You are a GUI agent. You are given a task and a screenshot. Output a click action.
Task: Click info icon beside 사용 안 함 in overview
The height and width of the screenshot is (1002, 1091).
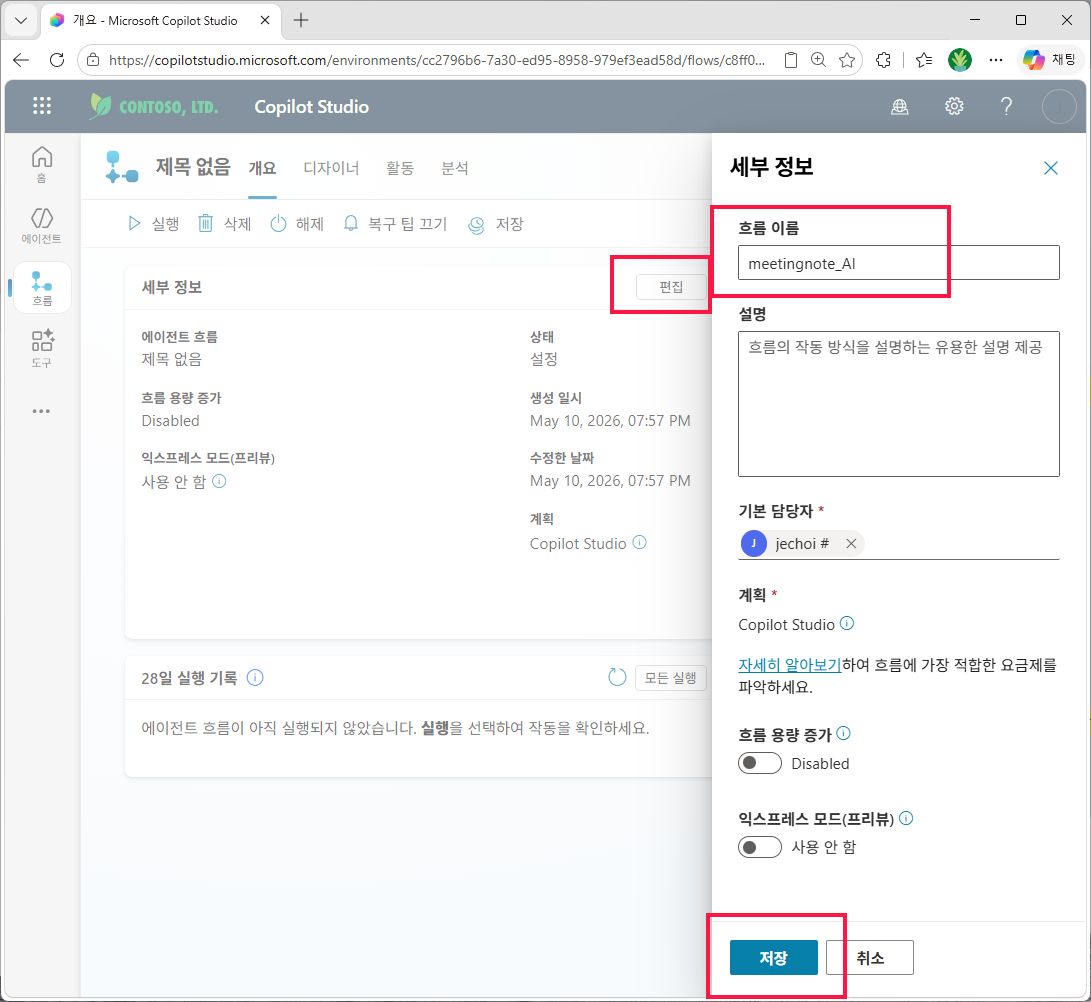tap(219, 482)
